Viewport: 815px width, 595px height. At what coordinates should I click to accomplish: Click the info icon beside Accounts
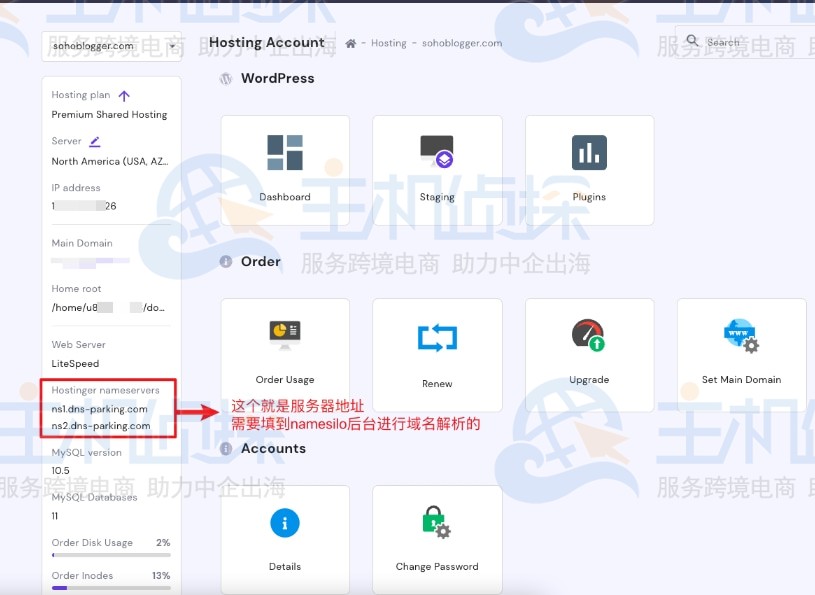point(226,448)
